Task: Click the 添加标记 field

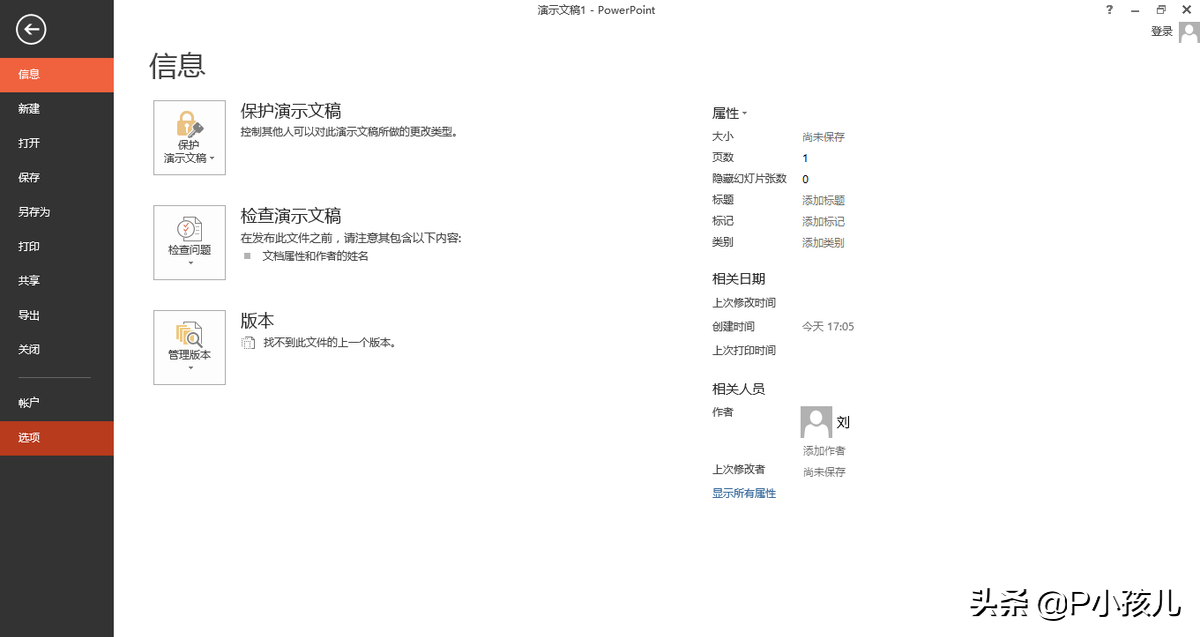Action: [x=823, y=222]
